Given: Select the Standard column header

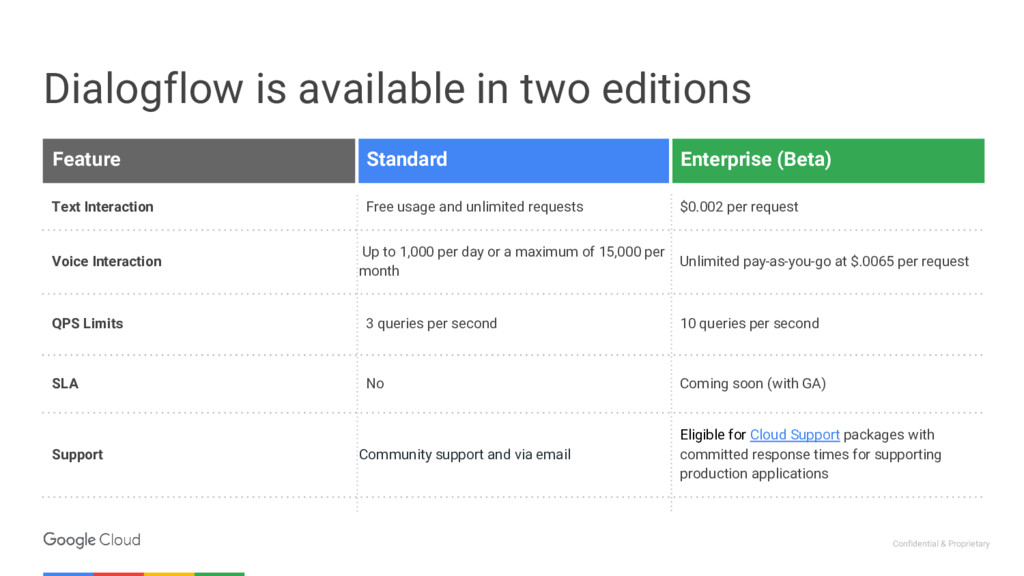Looking at the screenshot, I should [x=513, y=160].
